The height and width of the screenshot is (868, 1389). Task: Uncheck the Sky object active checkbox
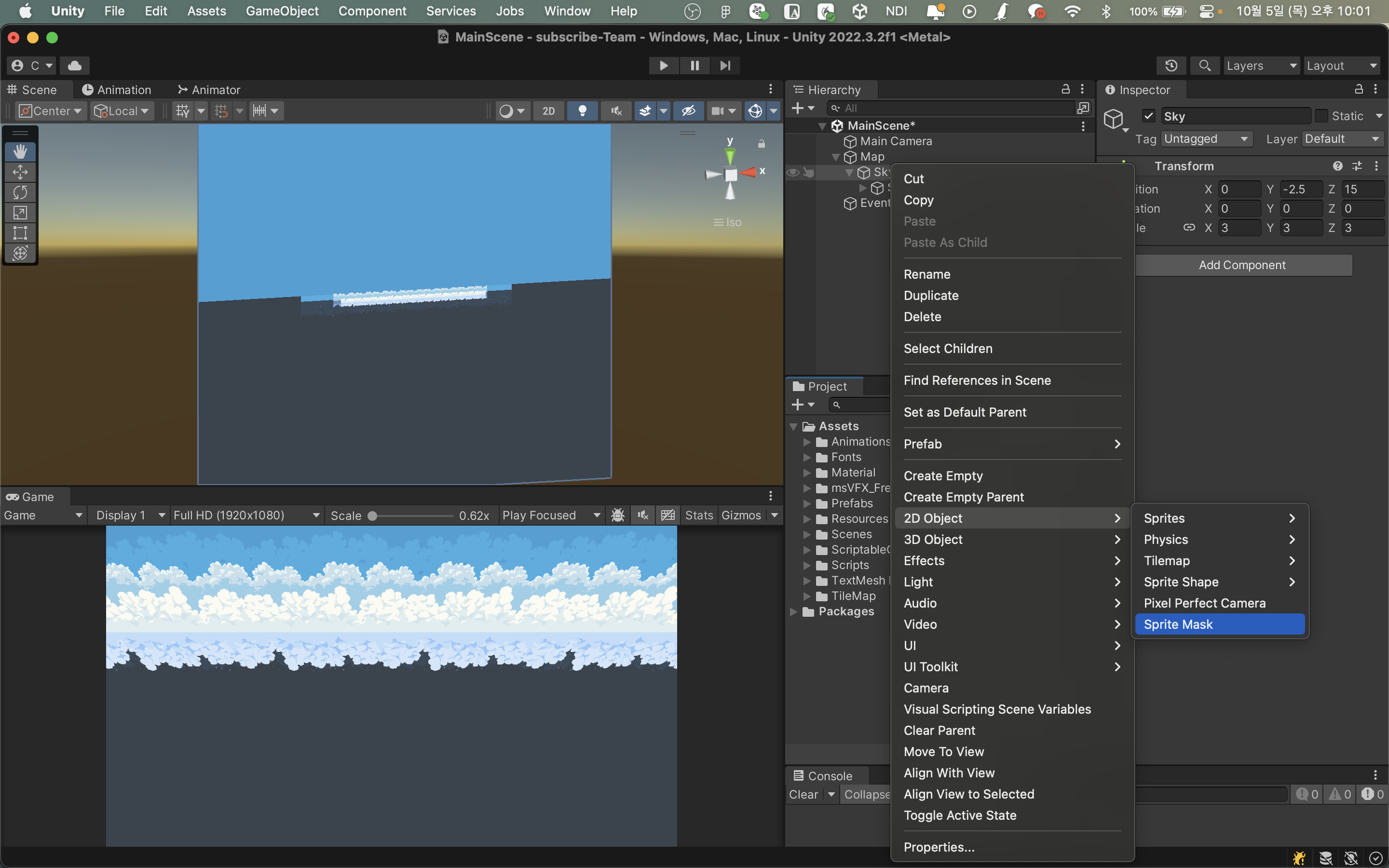click(x=1148, y=116)
